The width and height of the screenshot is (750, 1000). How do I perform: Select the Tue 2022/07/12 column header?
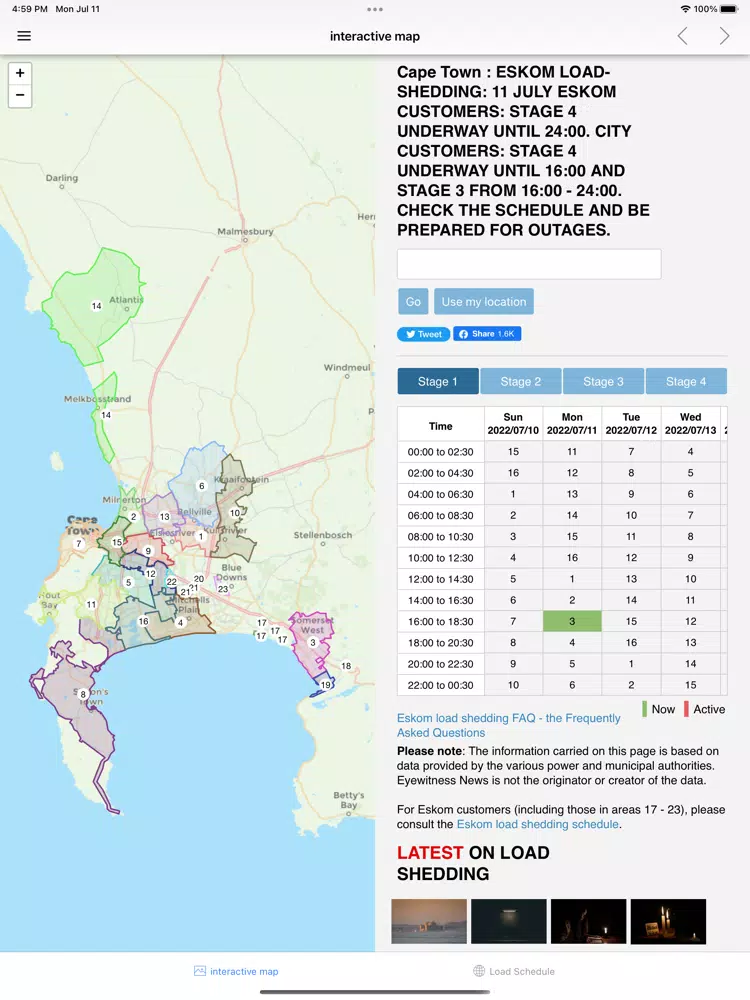[631, 423]
